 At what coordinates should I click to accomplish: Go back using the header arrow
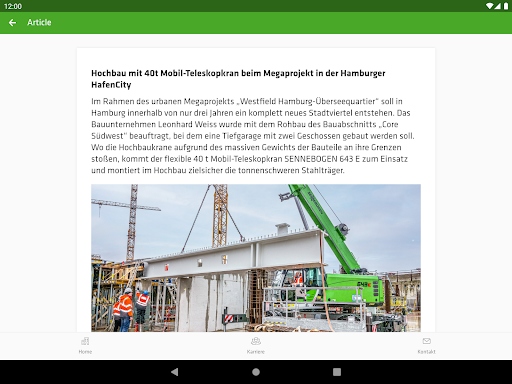click(x=12, y=23)
